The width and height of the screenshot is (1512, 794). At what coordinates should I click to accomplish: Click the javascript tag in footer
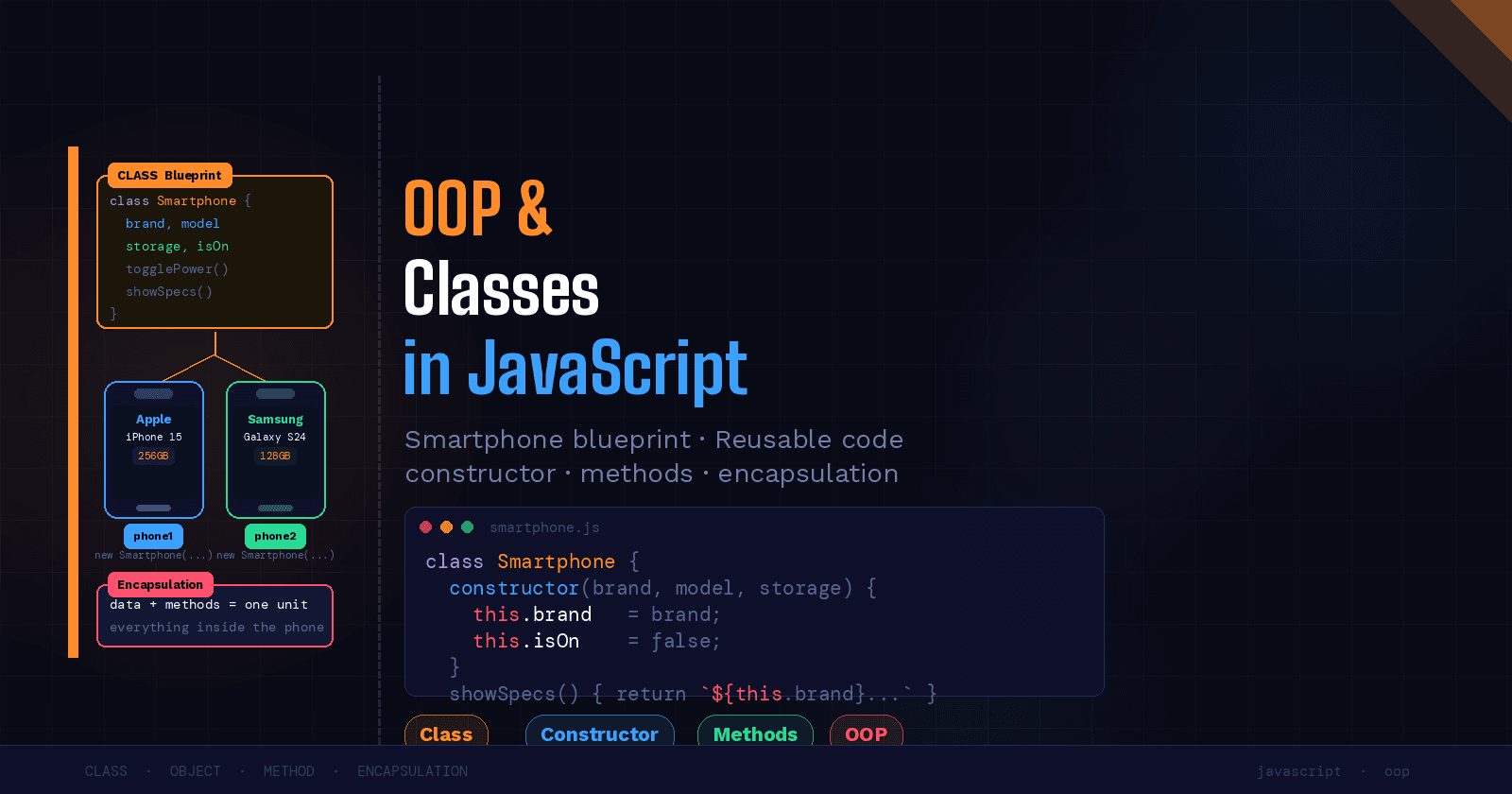(1298, 771)
